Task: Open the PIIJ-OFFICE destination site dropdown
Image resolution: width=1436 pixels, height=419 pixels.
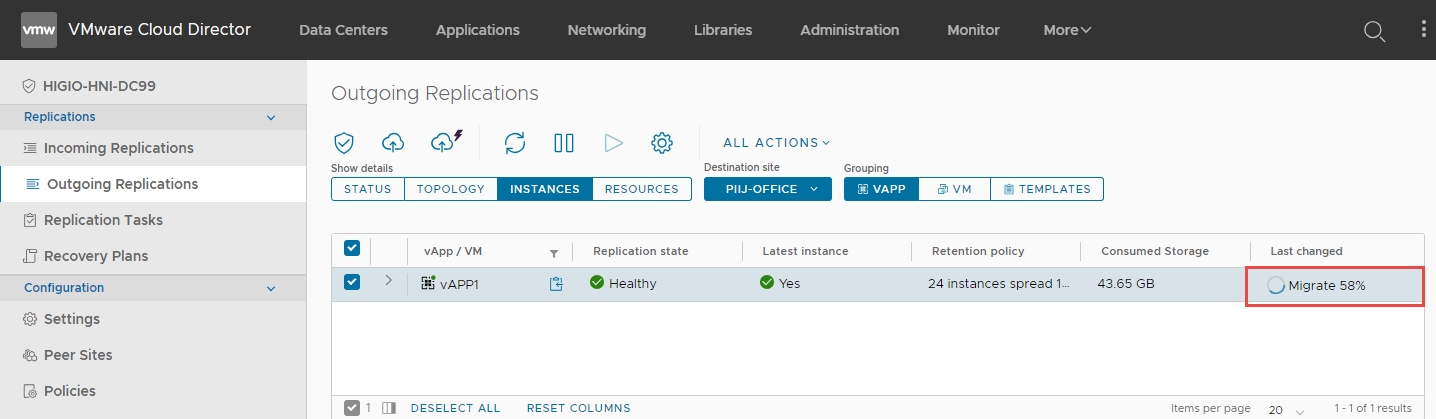Action: [767, 189]
